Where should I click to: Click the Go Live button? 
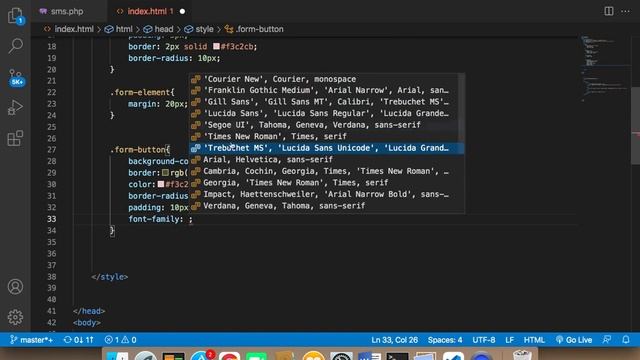[x=574, y=340]
